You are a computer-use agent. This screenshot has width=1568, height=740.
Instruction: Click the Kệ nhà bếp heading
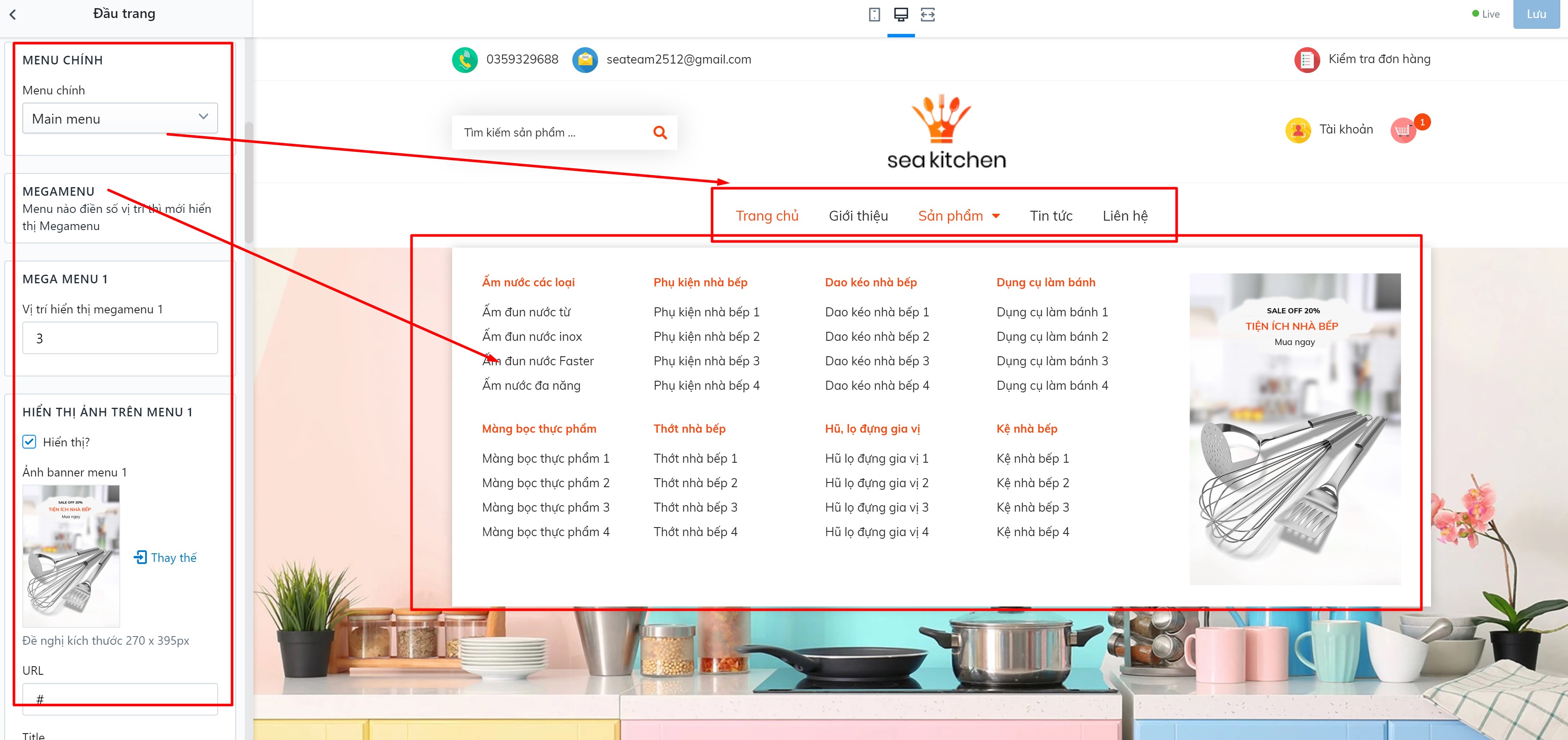[1027, 428]
